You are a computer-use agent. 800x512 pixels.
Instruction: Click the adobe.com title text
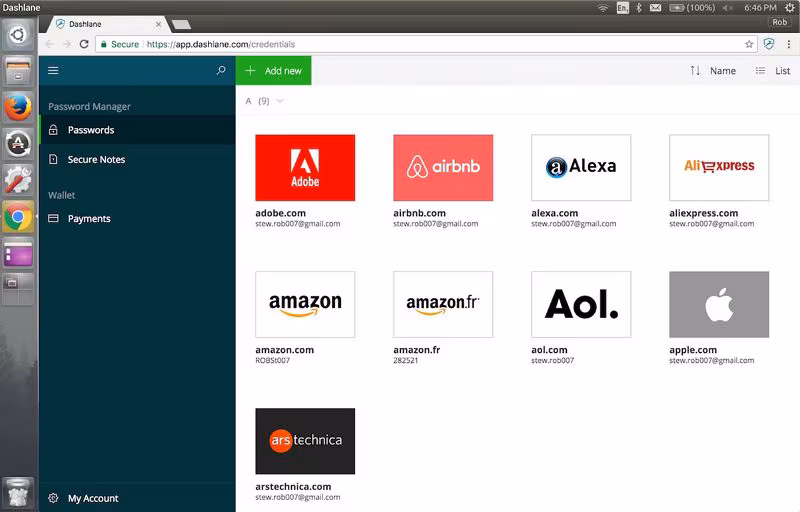(x=281, y=213)
